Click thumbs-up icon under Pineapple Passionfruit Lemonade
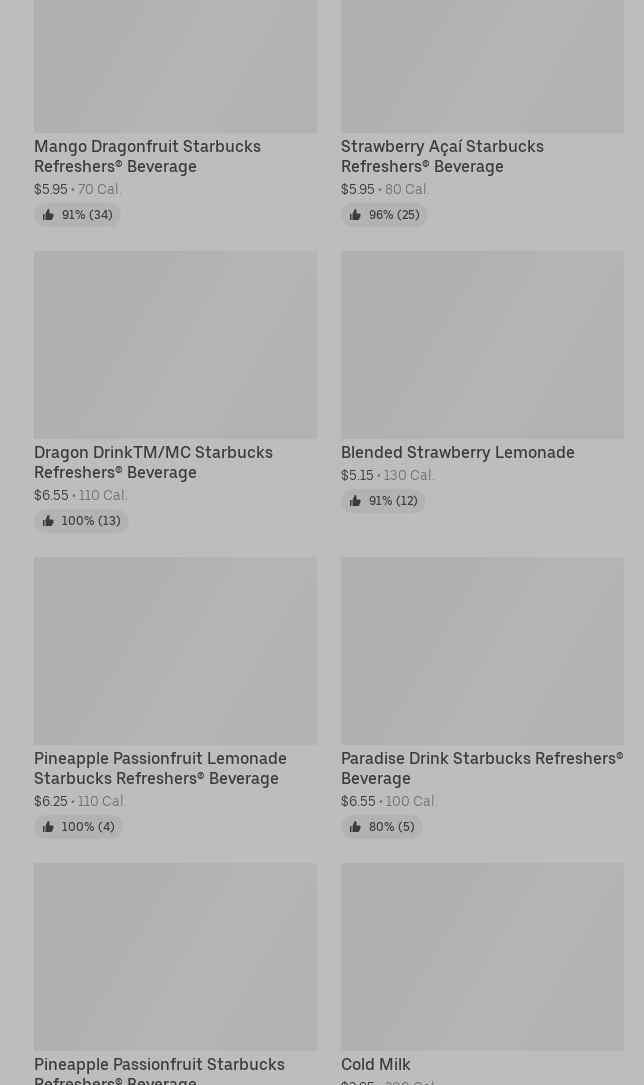The height and width of the screenshot is (1085, 644). [x=48, y=827]
